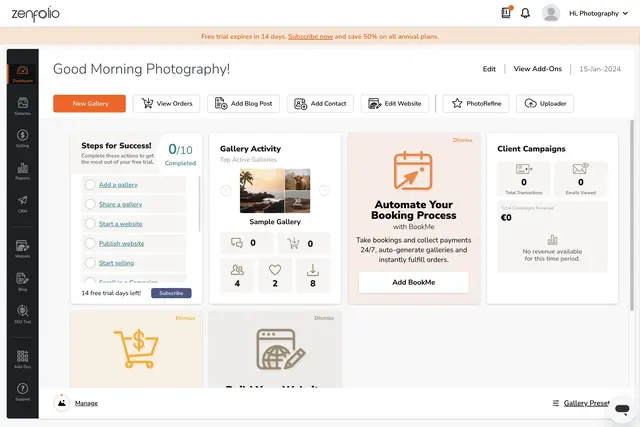Click the Manage gallery image icon
Viewport: 640px width, 427px height.
click(x=62, y=403)
